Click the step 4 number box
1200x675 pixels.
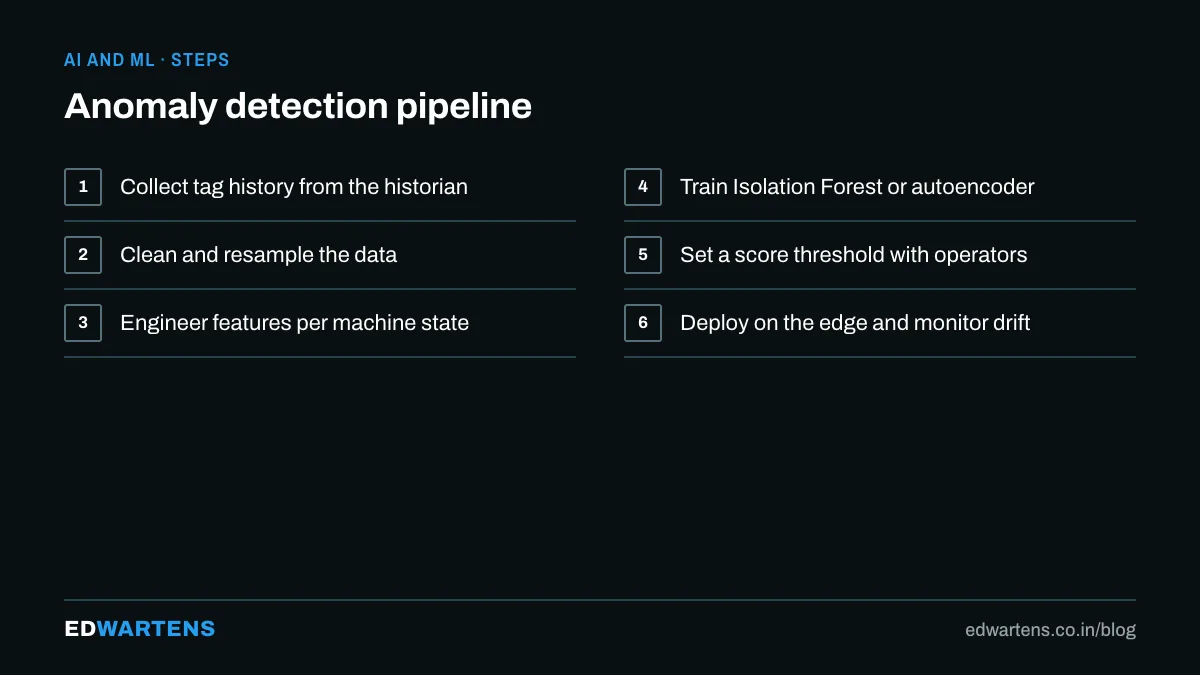(643, 187)
